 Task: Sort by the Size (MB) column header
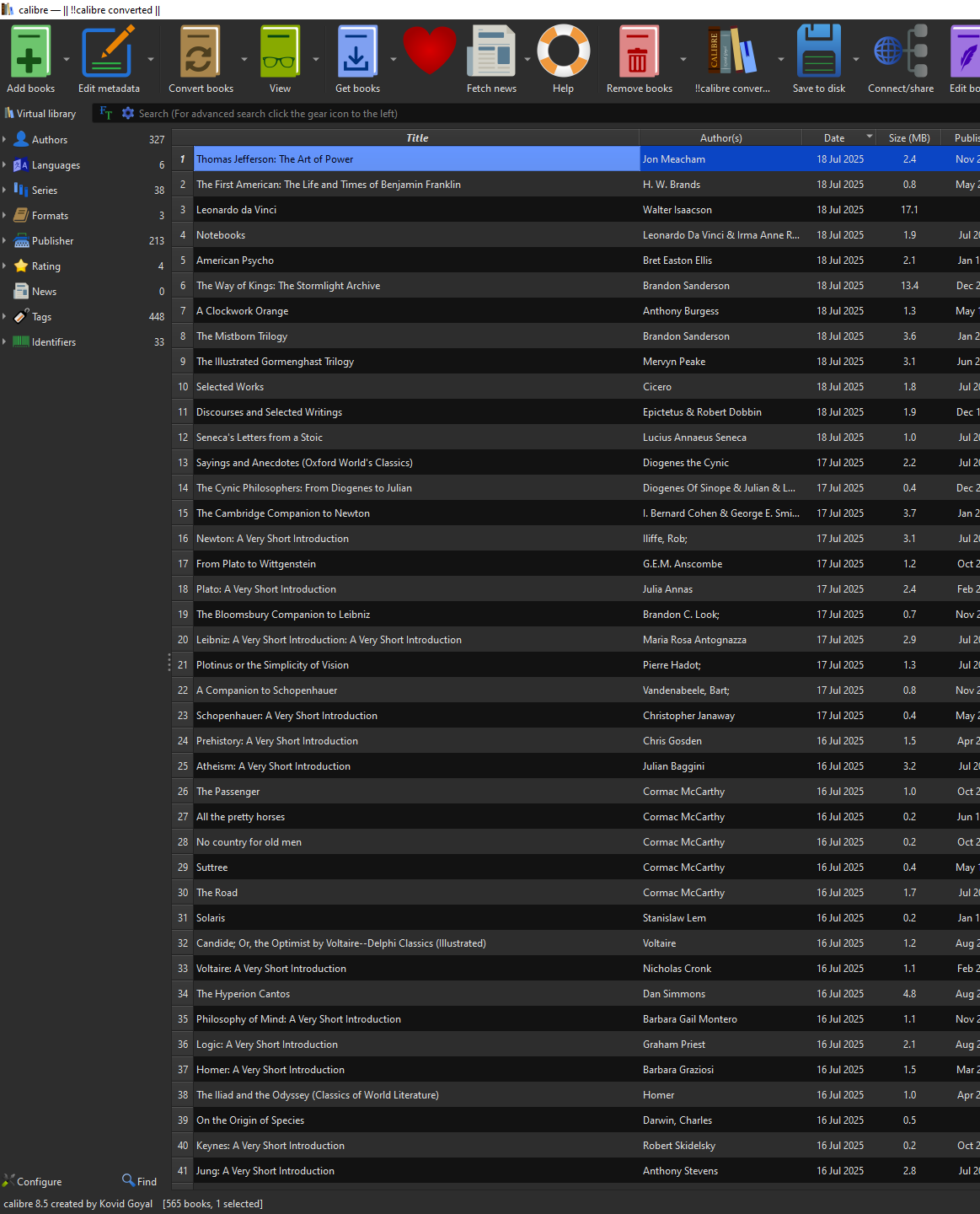(909, 137)
